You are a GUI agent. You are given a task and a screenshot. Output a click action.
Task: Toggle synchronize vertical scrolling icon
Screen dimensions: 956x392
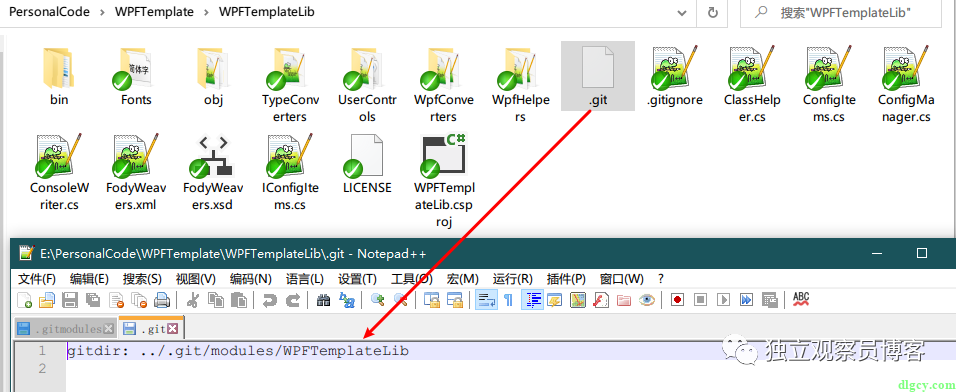432,300
